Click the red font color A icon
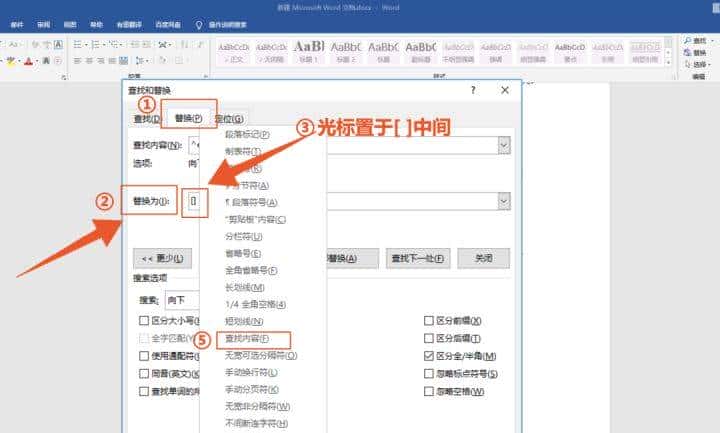The width and height of the screenshot is (720, 433). [x=28, y=61]
